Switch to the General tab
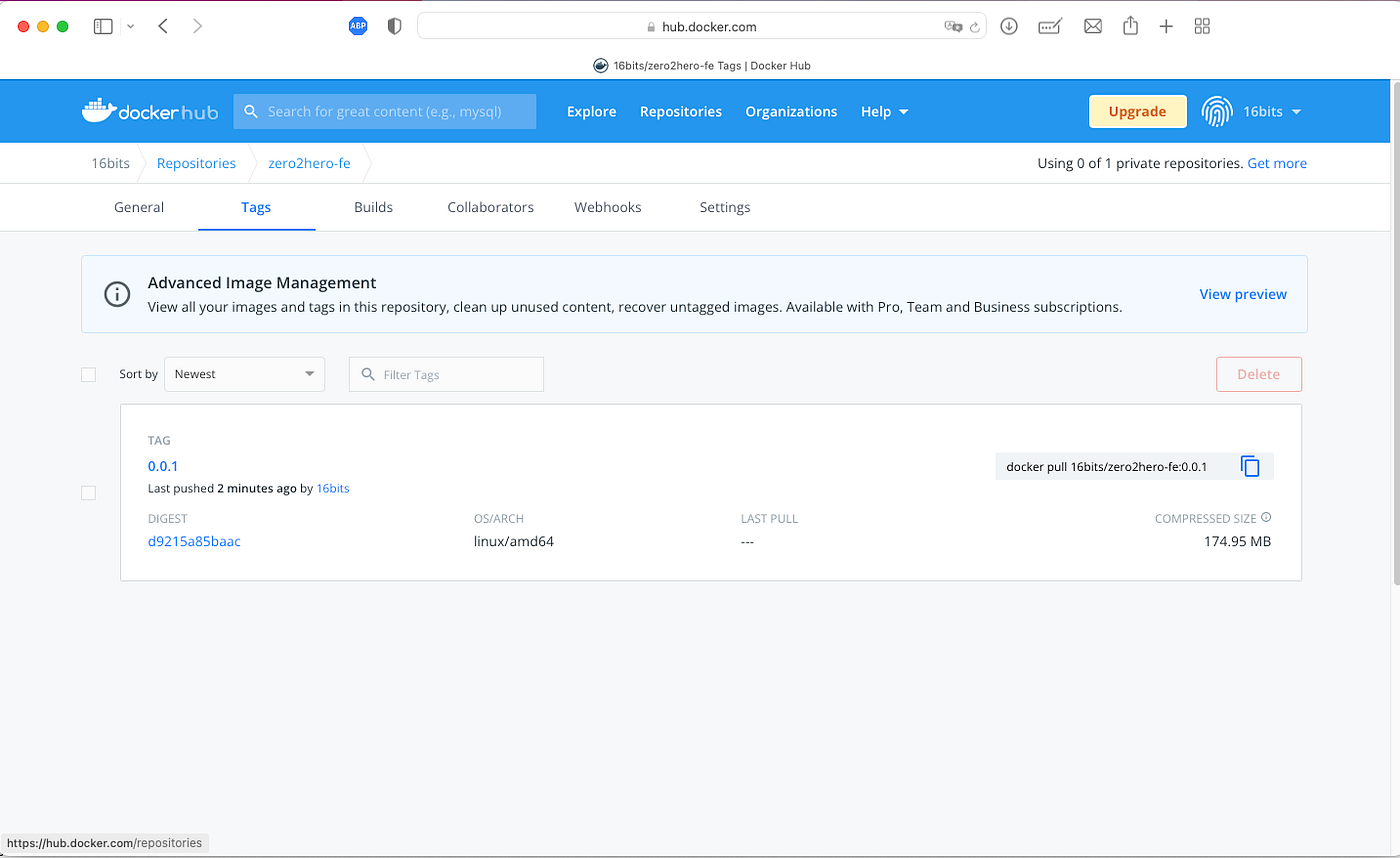Screen dimensions: 1400x858 click(x=139, y=207)
